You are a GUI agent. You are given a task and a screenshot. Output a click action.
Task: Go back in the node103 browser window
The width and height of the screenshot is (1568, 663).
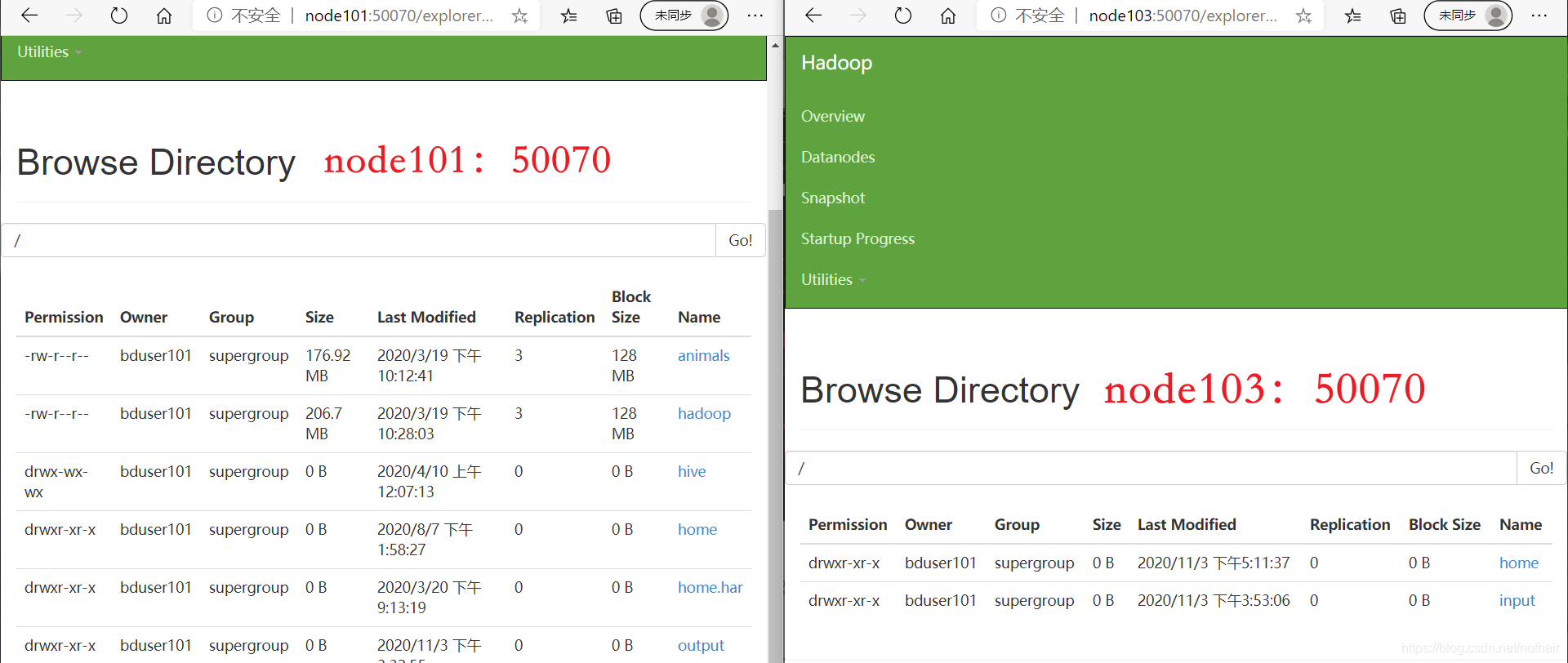click(x=813, y=16)
